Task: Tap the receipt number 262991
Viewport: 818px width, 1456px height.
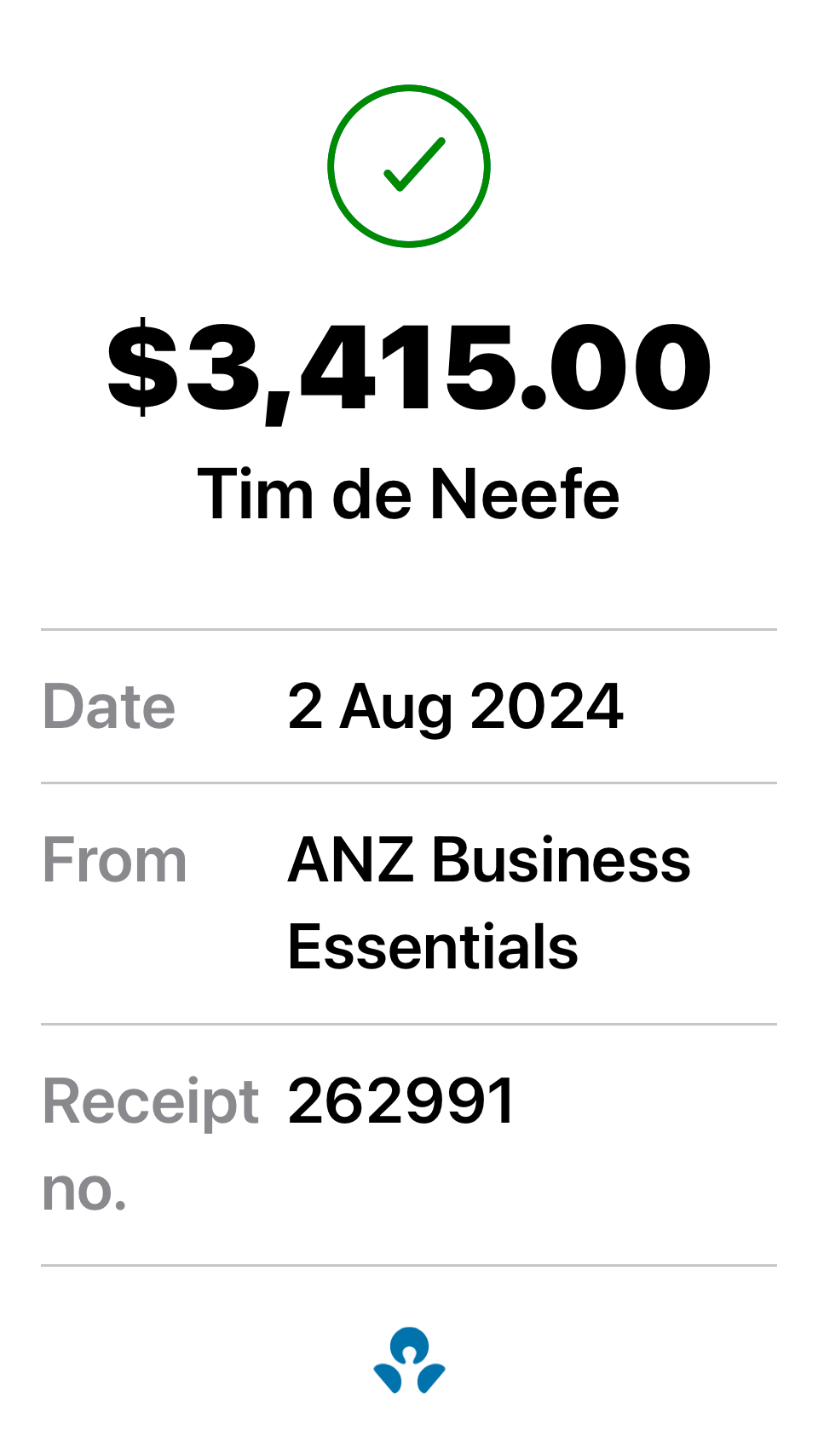Action: 400,1101
